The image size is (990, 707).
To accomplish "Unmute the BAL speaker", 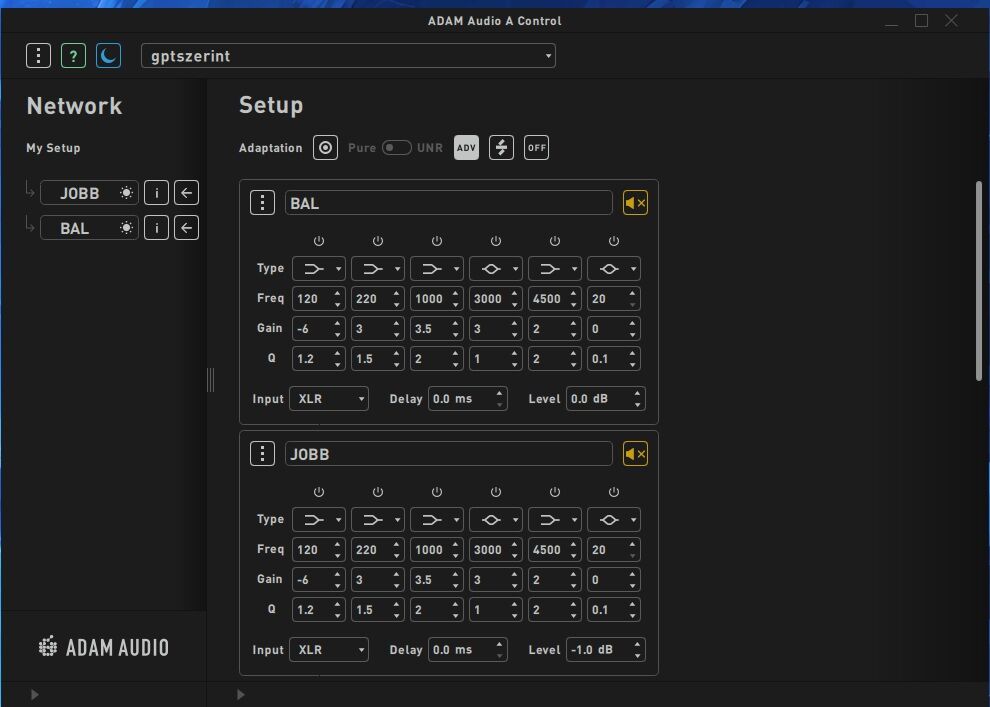I will [635, 203].
